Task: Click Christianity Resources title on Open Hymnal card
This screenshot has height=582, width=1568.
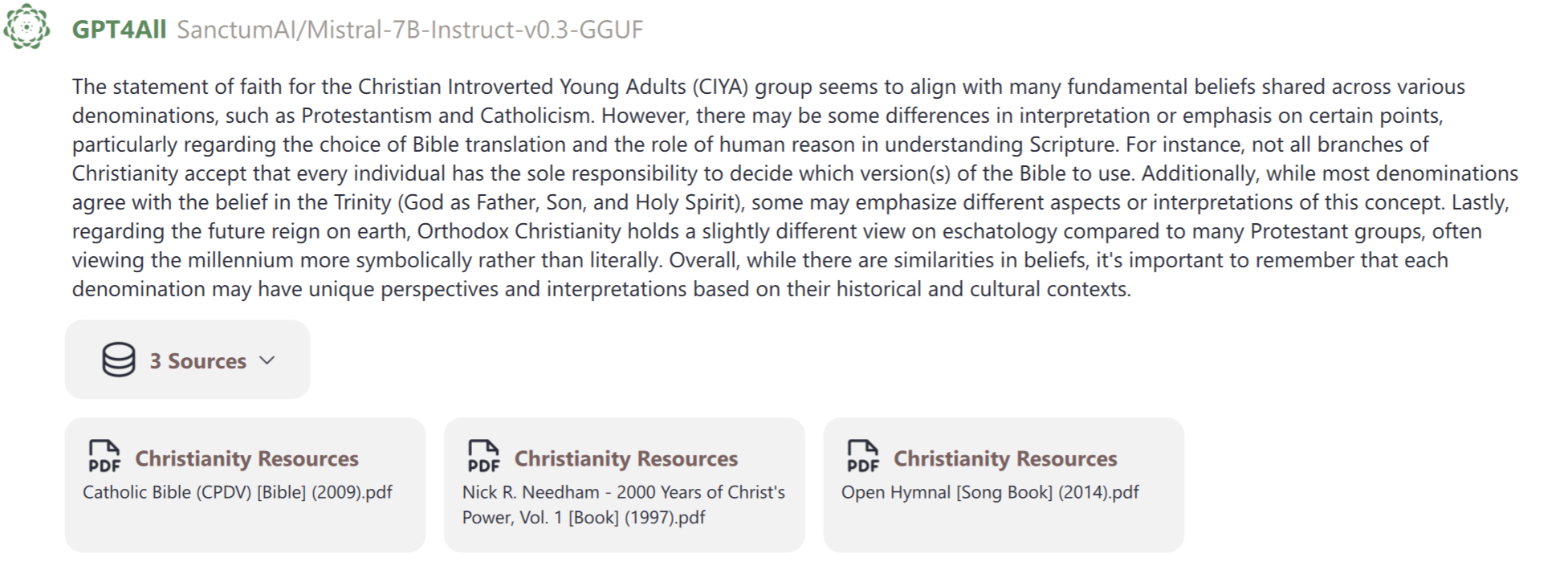Action: (x=1005, y=458)
